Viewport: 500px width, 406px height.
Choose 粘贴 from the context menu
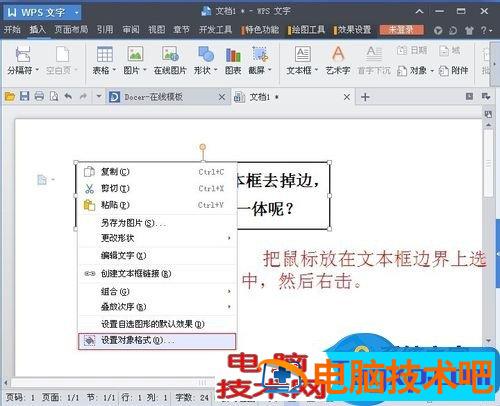tap(157, 205)
